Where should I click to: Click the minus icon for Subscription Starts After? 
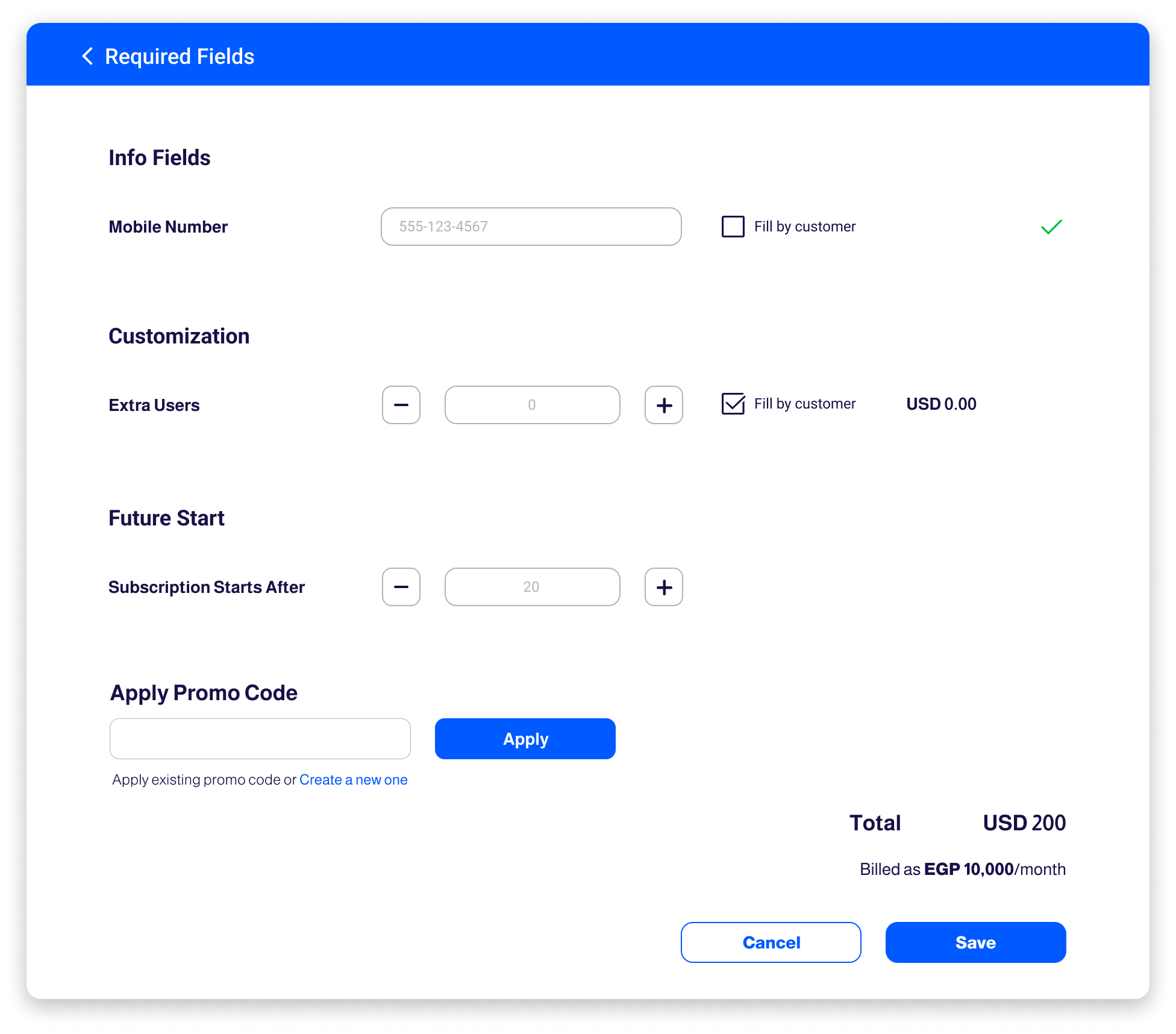pos(401,587)
